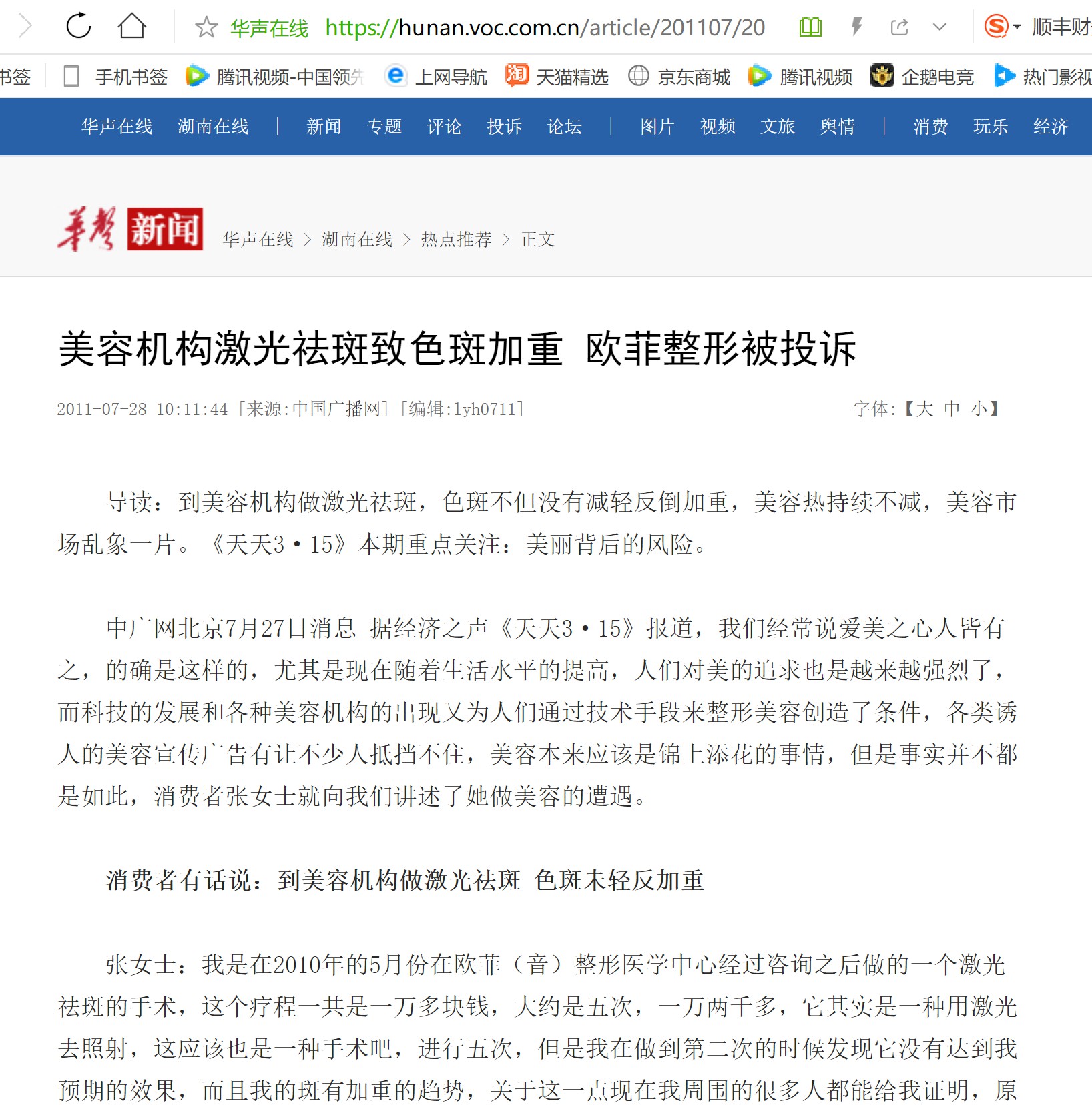Open 上网导航 bookmark
This screenshot has width=1092, height=1105.
coord(437,77)
